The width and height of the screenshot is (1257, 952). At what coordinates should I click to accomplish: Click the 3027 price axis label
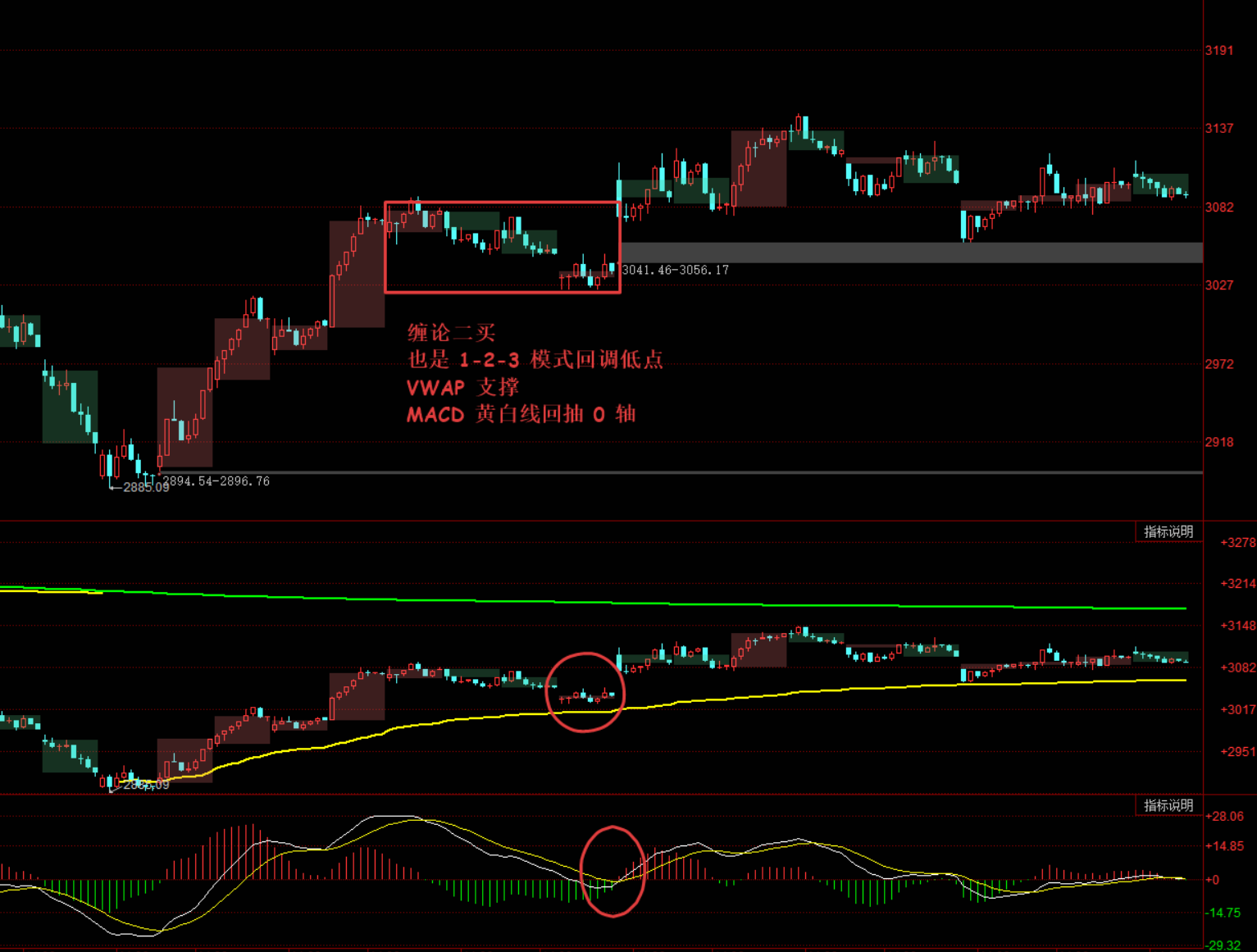click(1218, 285)
